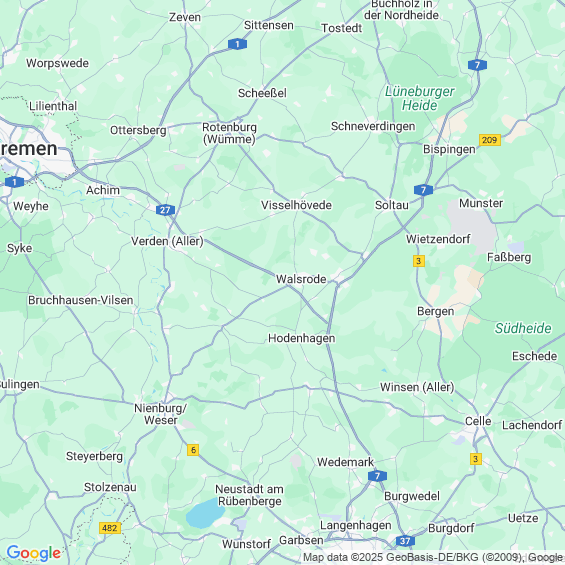Click the map data copyright text
Image resolution: width=565 pixels, height=565 pixels.
click(433, 557)
